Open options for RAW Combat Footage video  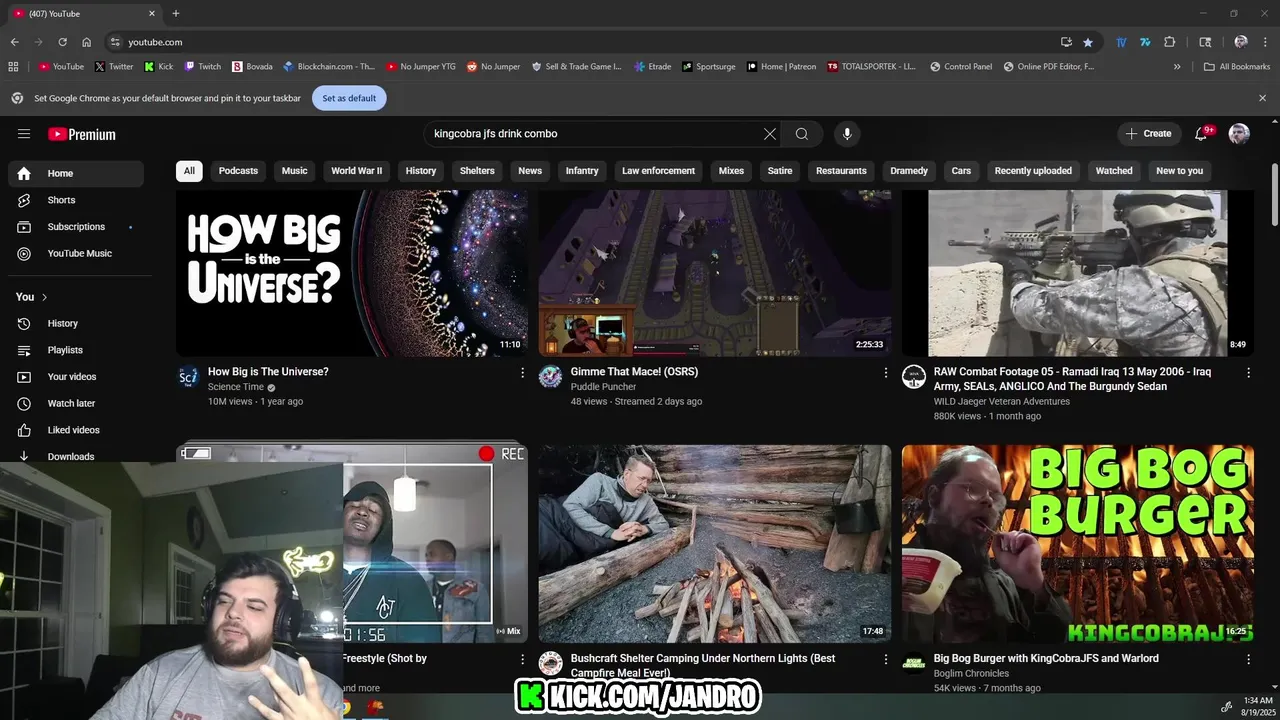1248,373
